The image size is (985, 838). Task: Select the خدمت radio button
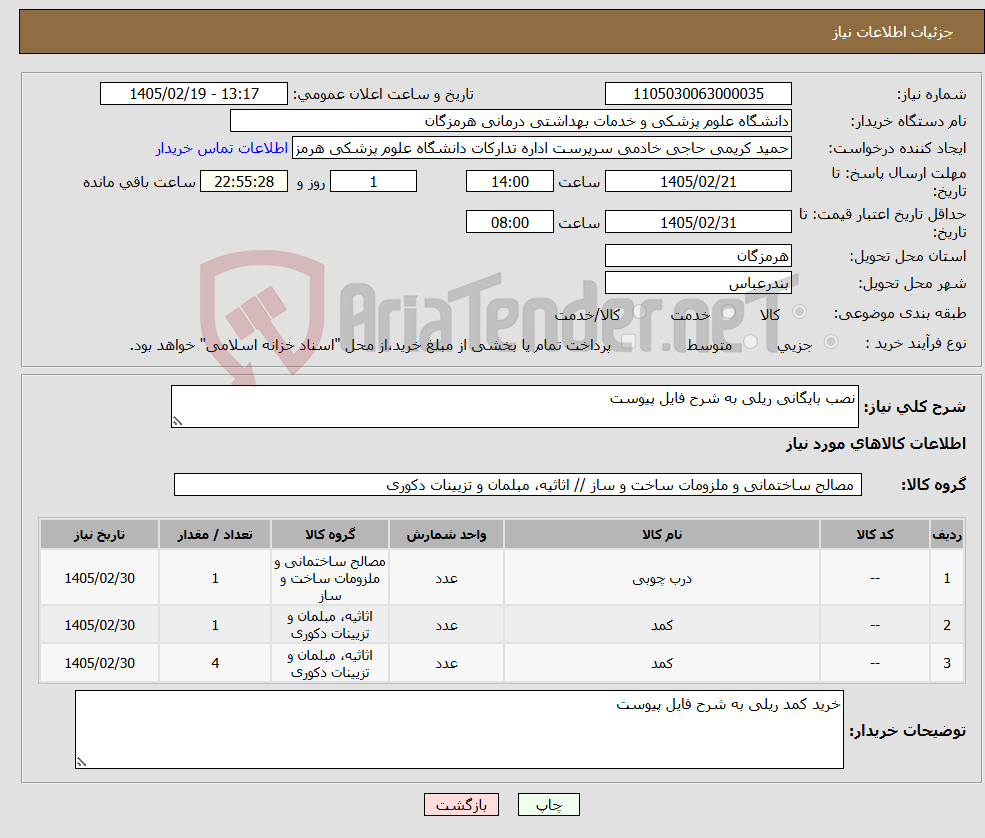pos(729,312)
